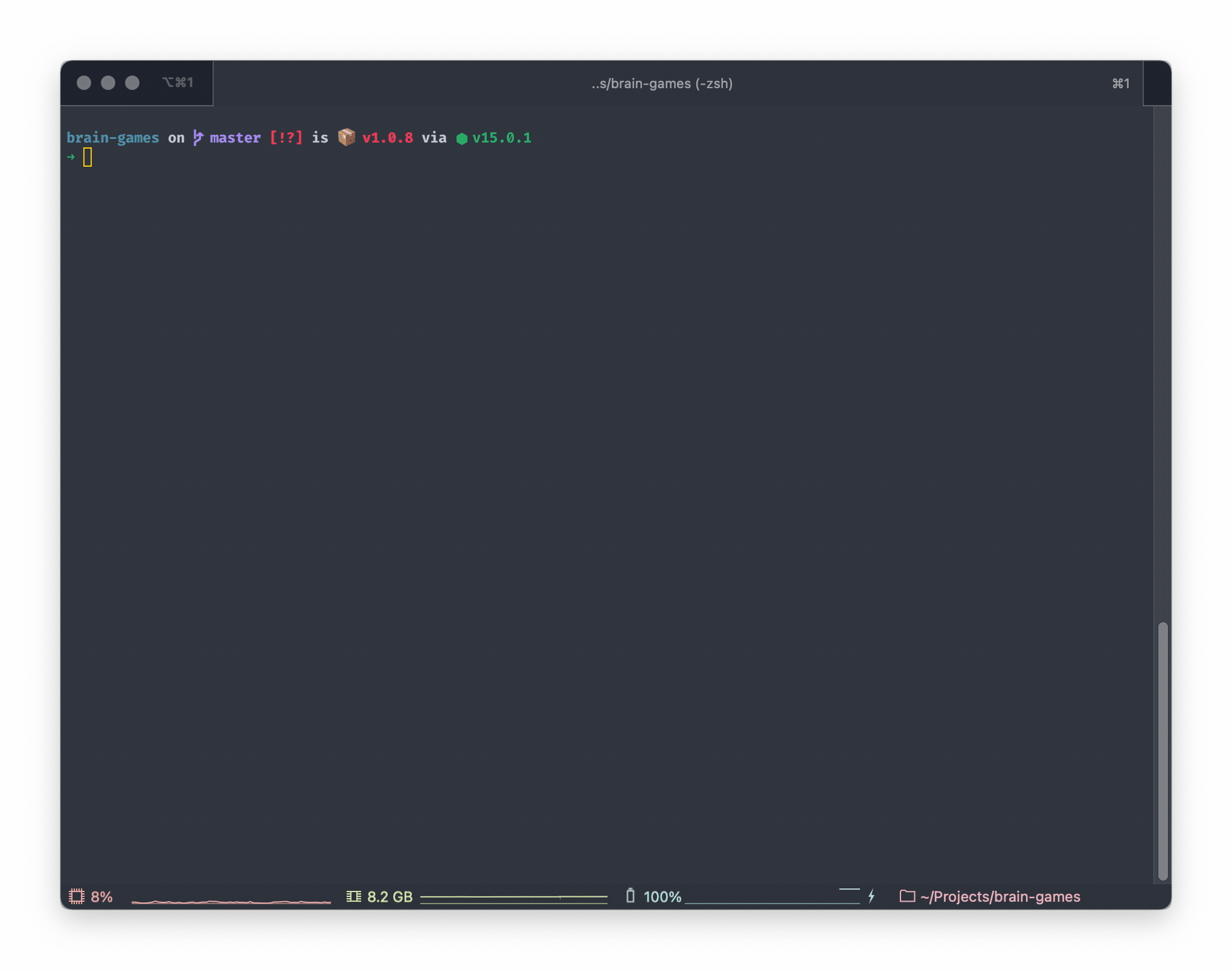Click the battery icon in status bar
This screenshot has width=1232, height=970.
(630, 896)
